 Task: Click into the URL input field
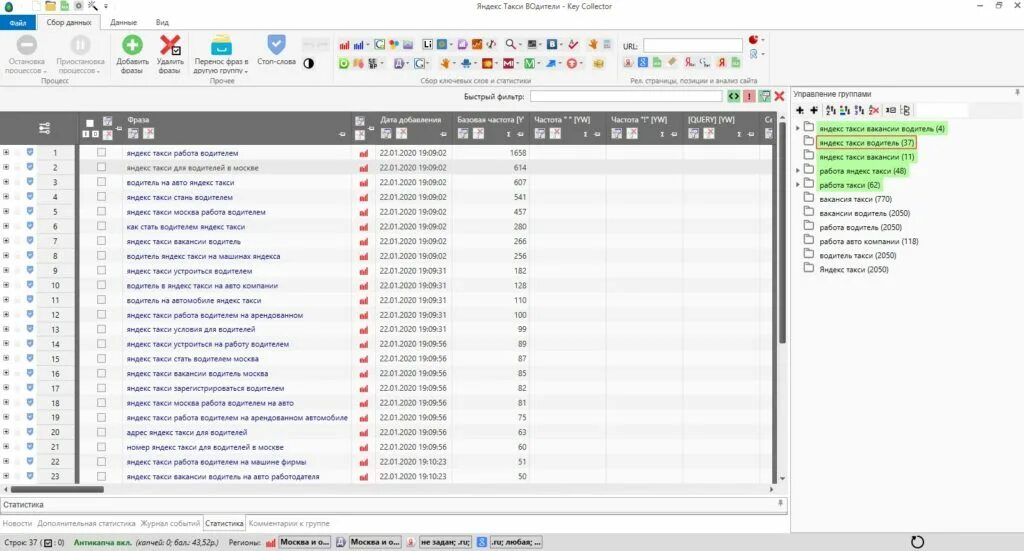[692, 45]
